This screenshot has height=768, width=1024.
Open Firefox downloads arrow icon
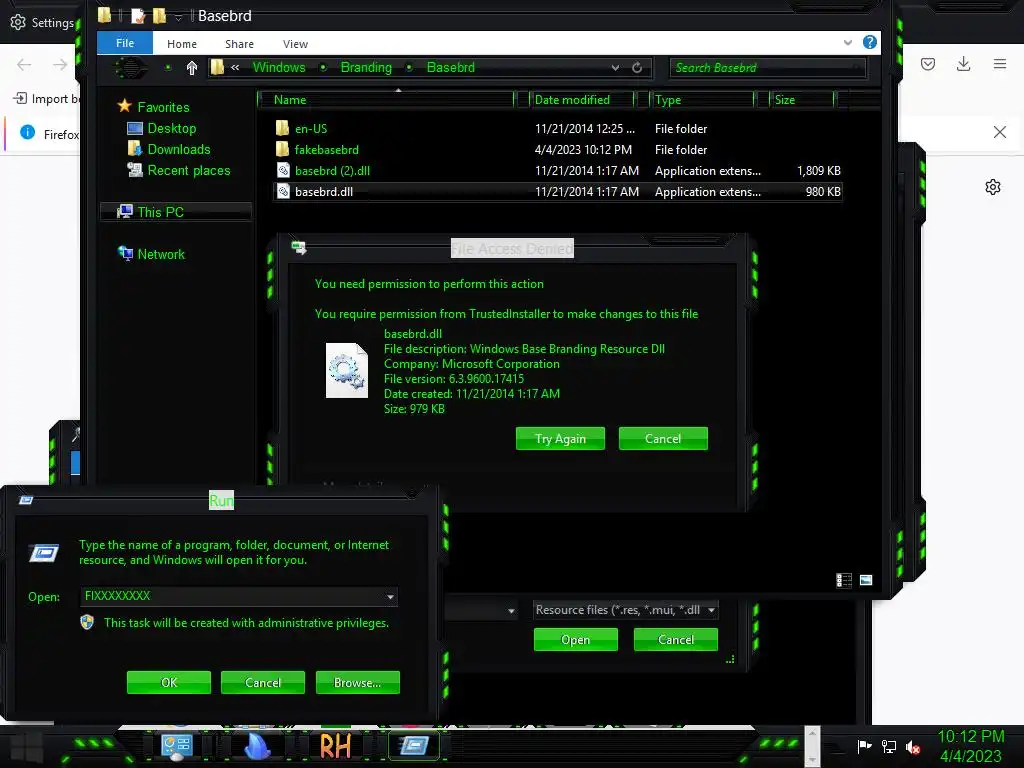pos(963,63)
